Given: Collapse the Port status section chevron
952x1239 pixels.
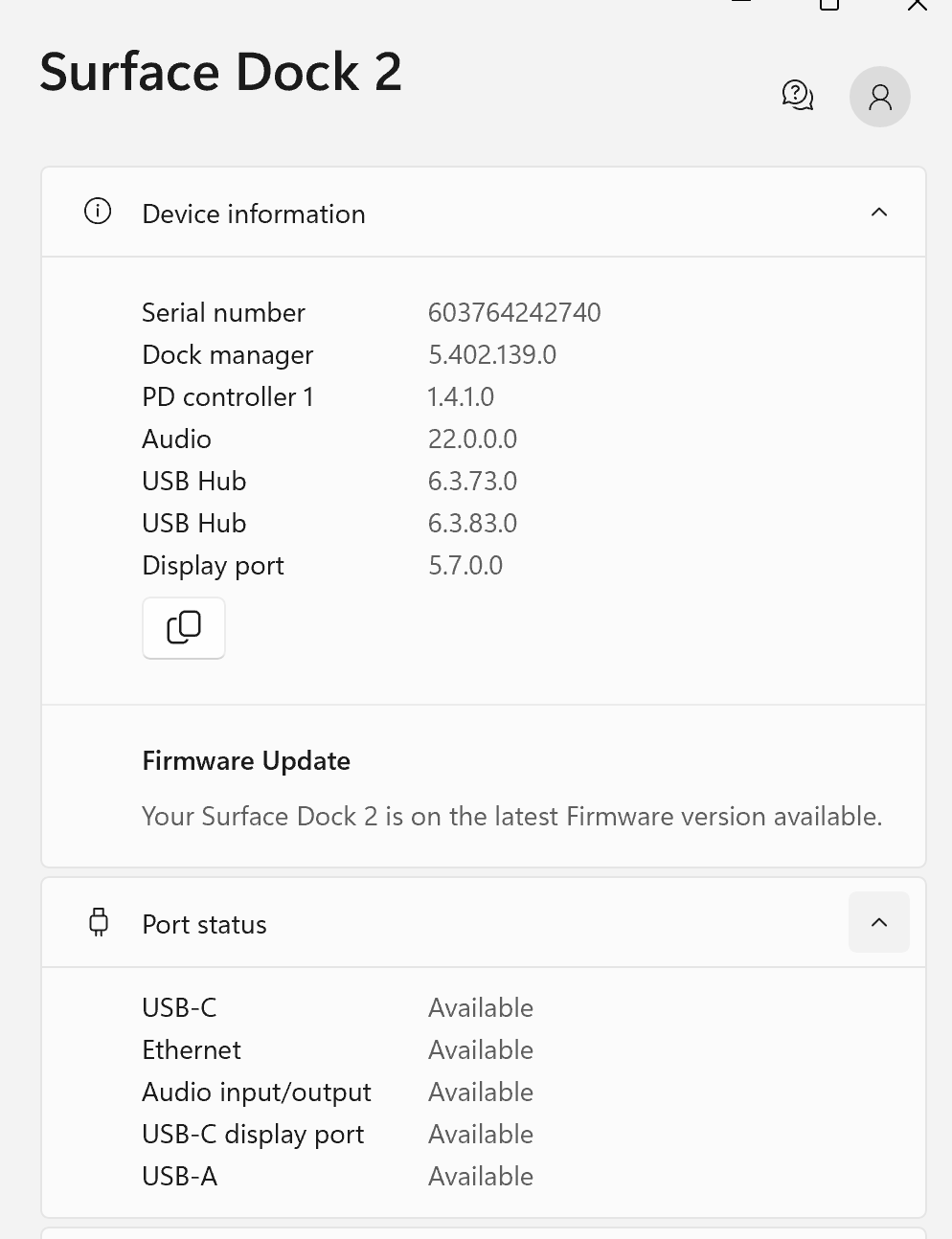Looking at the screenshot, I should click(879, 923).
